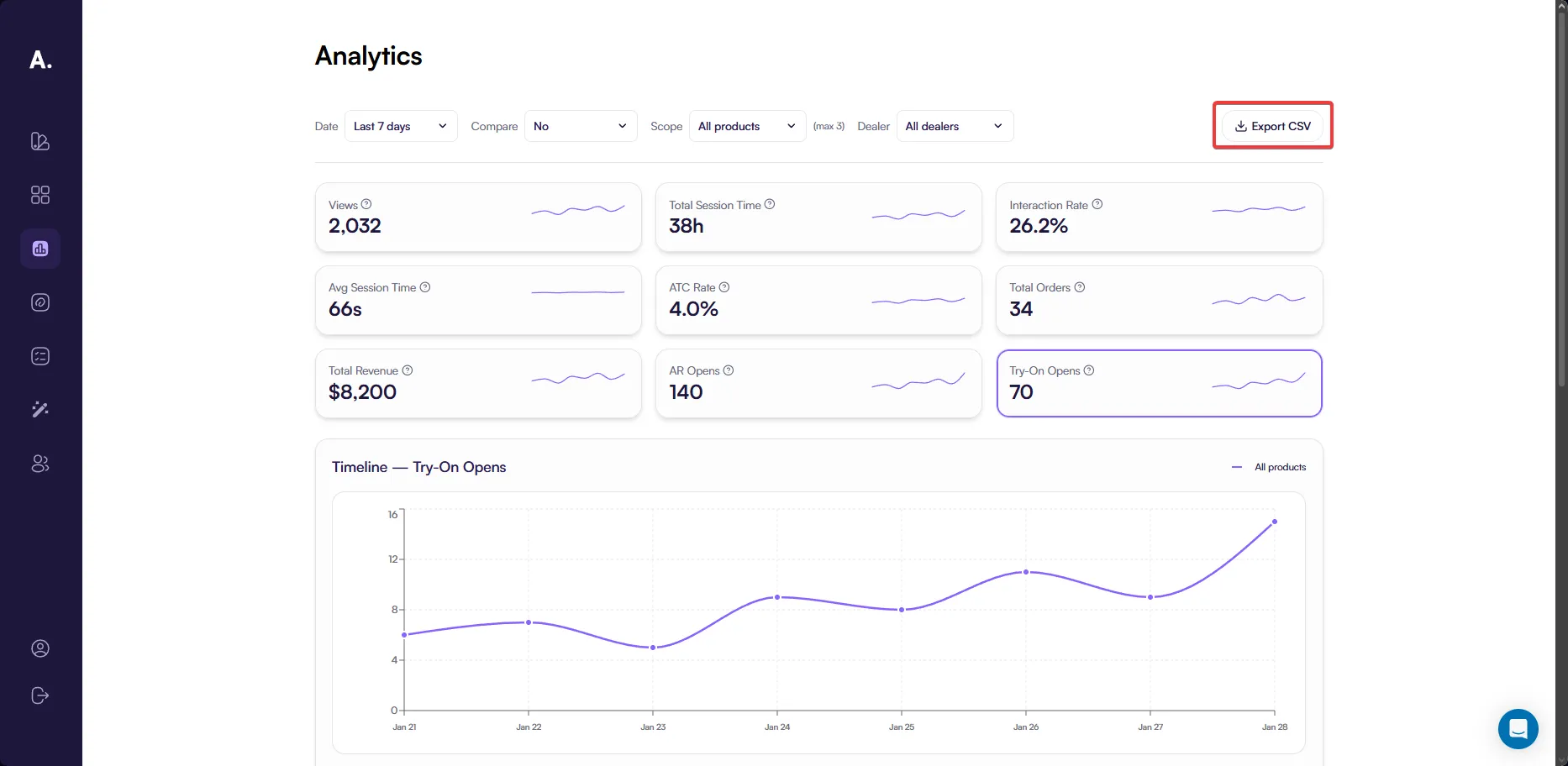1568x766 pixels.
Task: Click the Export CSV button
Action: click(x=1272, y=126)
